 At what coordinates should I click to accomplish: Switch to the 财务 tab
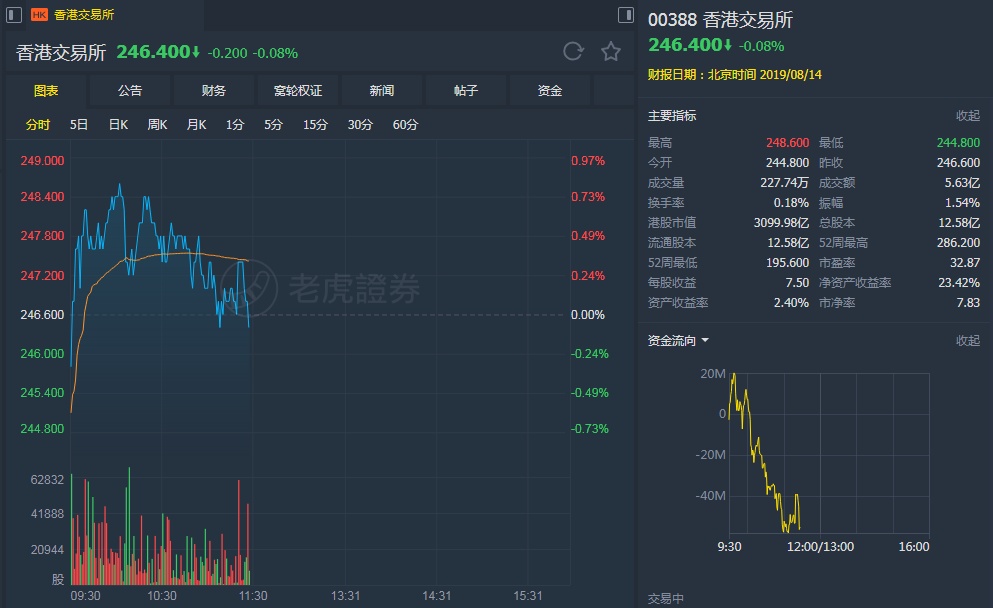pyautogui.click(x=214, y=91)
